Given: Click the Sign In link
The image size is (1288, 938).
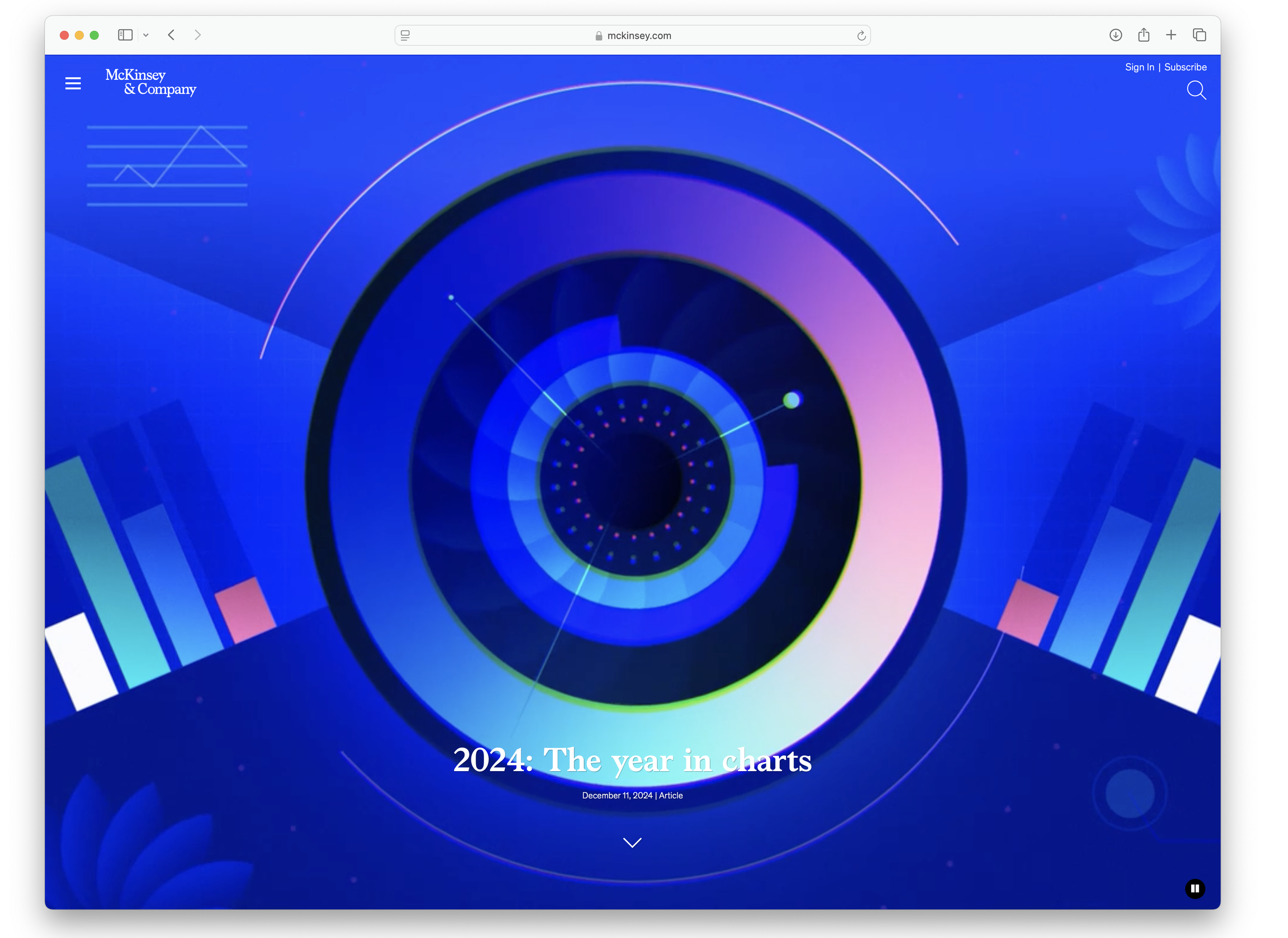Looking at the screenshot, I should 1140,66.
